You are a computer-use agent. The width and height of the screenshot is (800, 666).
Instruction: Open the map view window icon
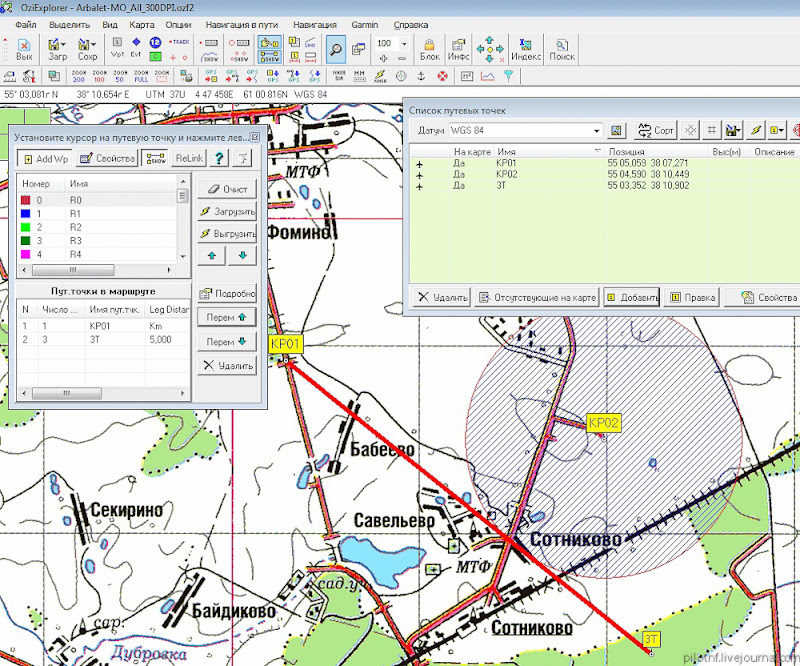coord(359,50)
